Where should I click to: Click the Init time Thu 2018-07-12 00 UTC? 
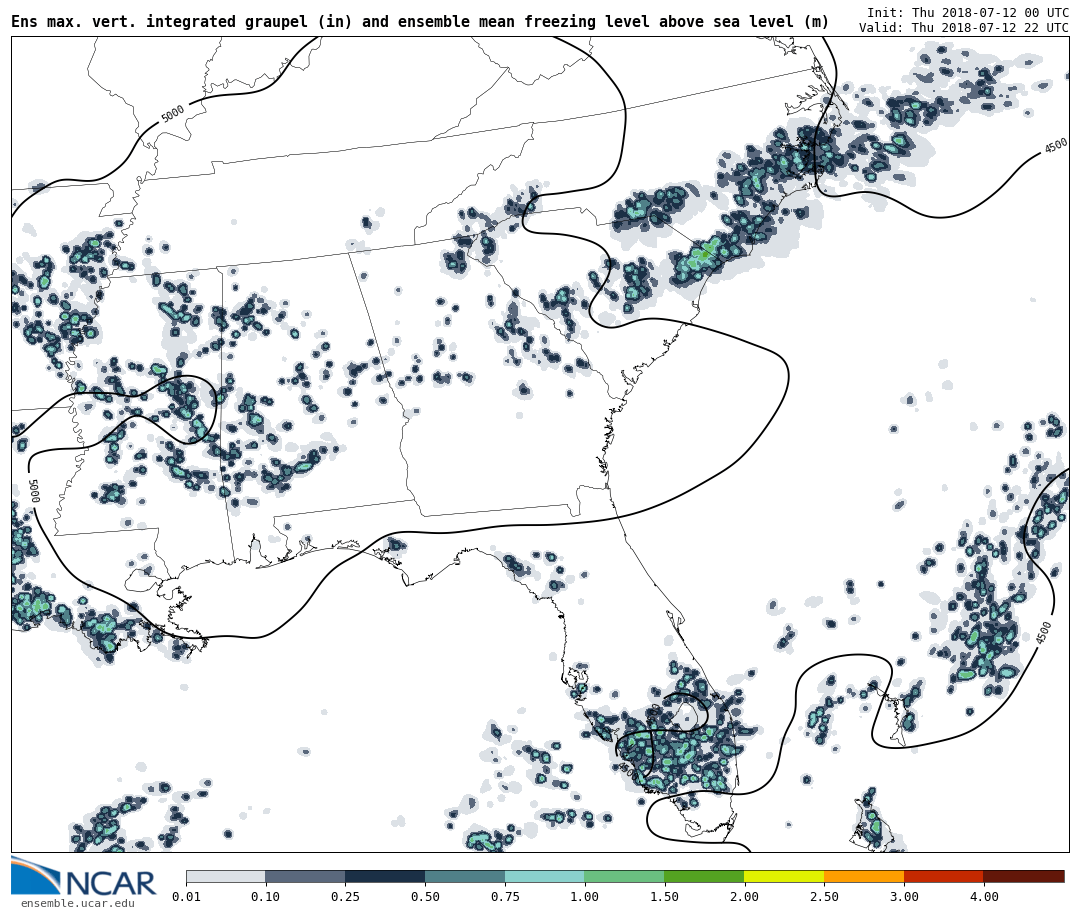[x=967, y=12]
